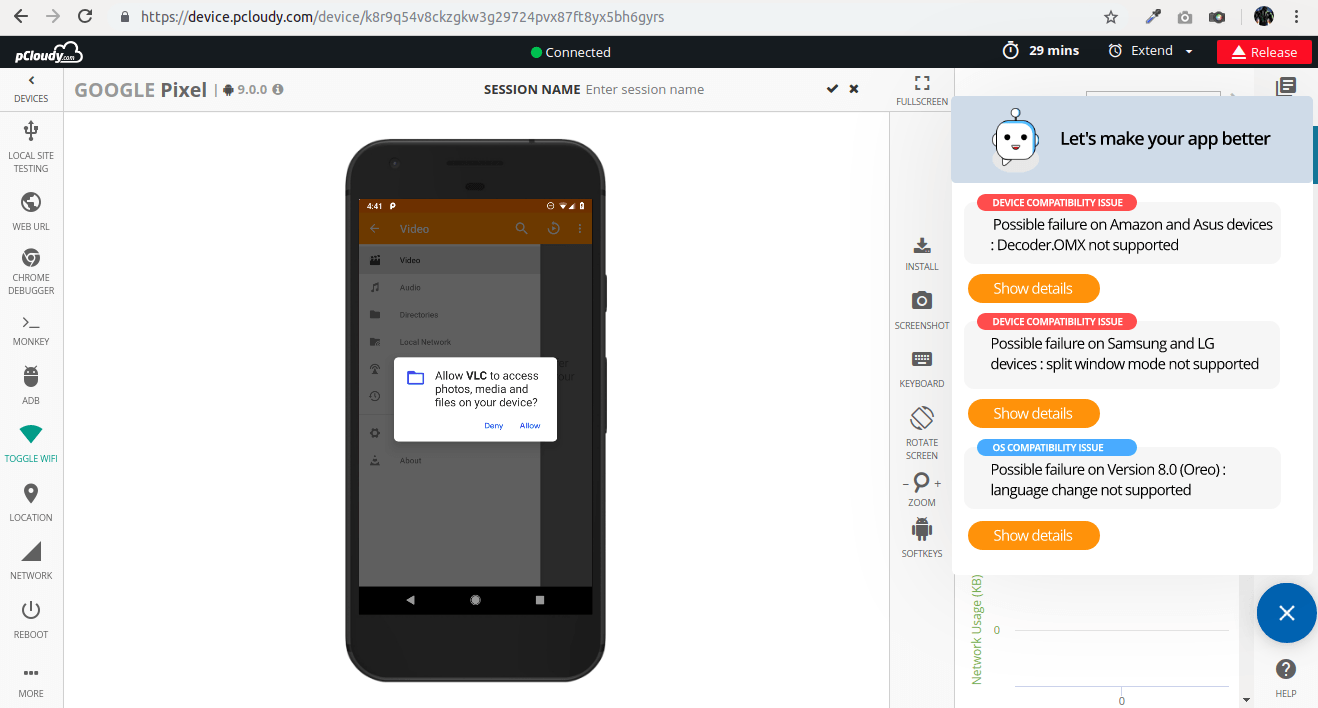
Task: Open the Keyboard tool
Action: click(922, 369)
